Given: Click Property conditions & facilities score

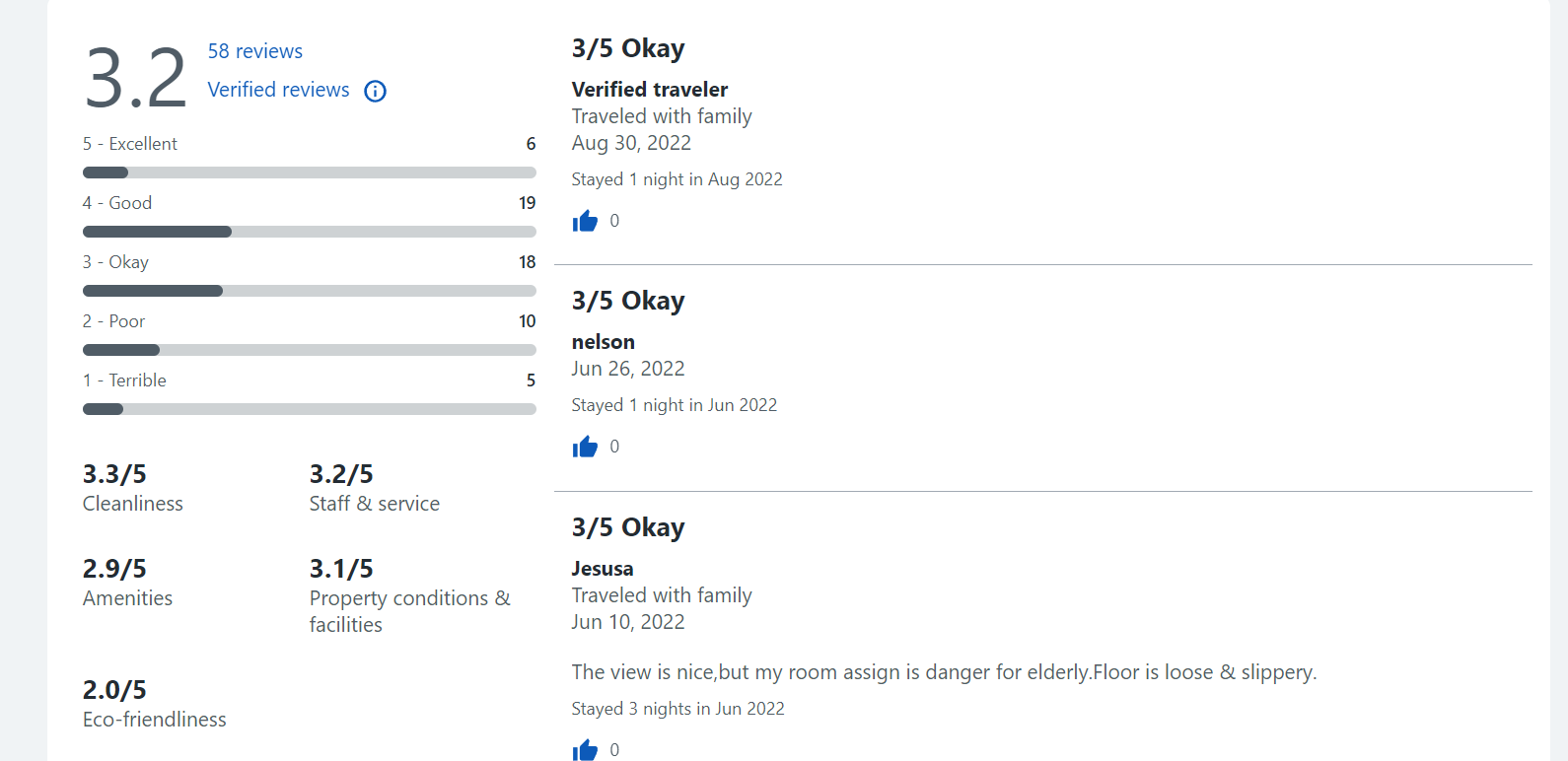Looking at the screenshot, I should click(x=341, y=569).
